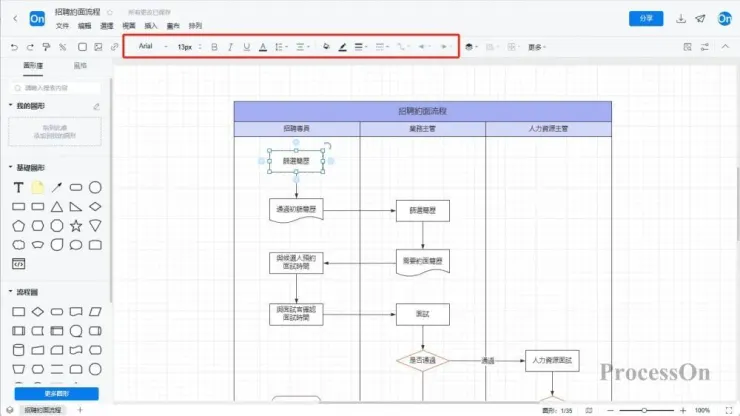
Task: Select the flowchart cylinder database shape
Action: point(18,350)
